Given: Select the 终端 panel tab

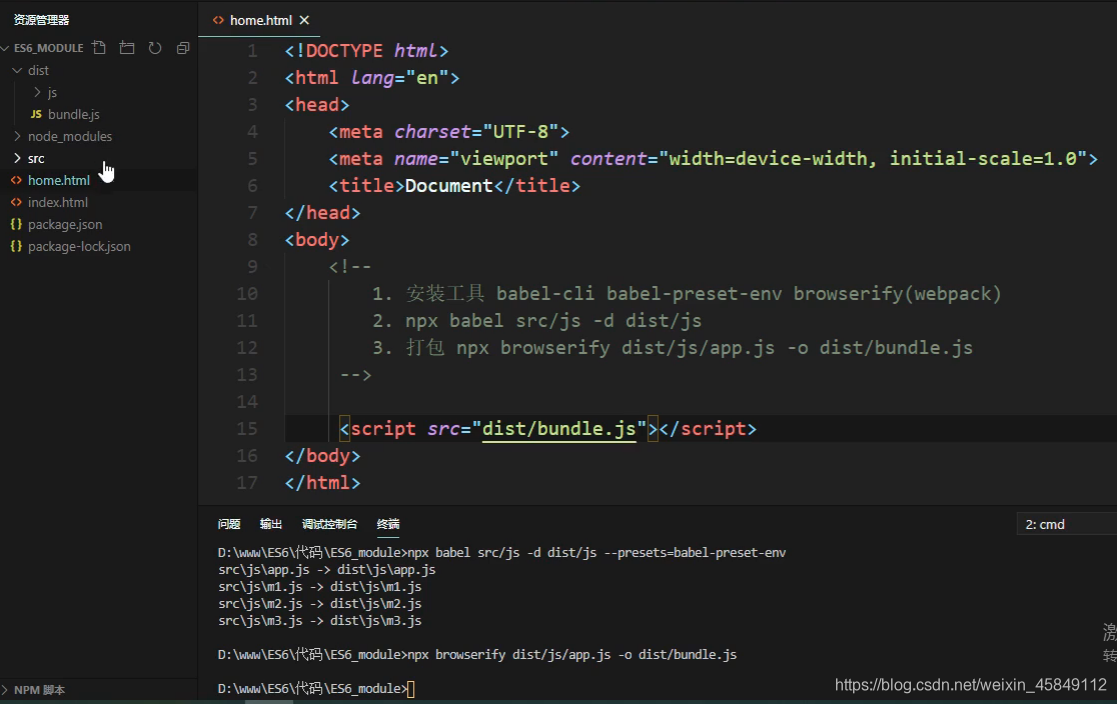Looking at the screenshot, I should tap(388, 524).
